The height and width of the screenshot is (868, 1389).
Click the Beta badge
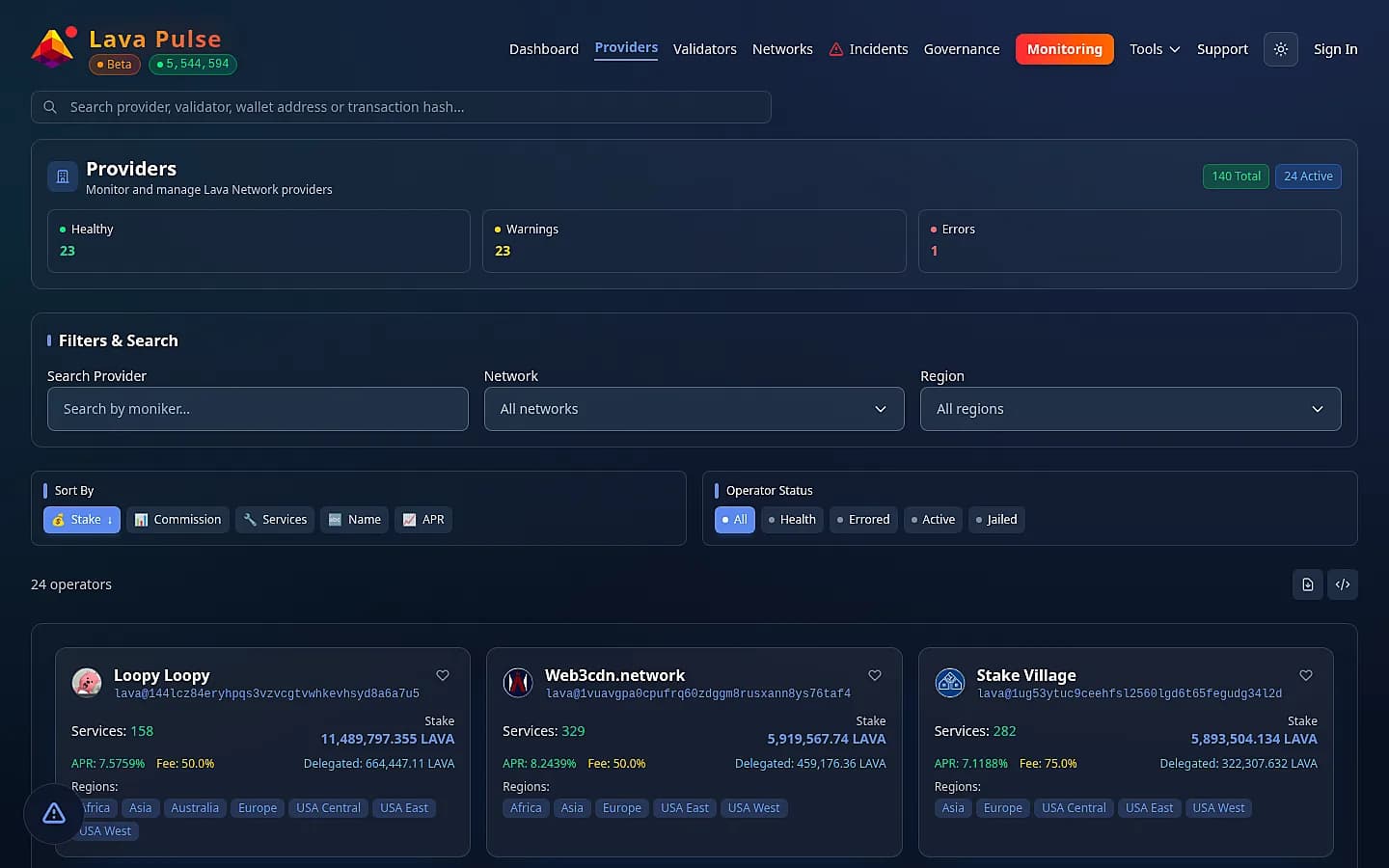[x=115, y=65]
